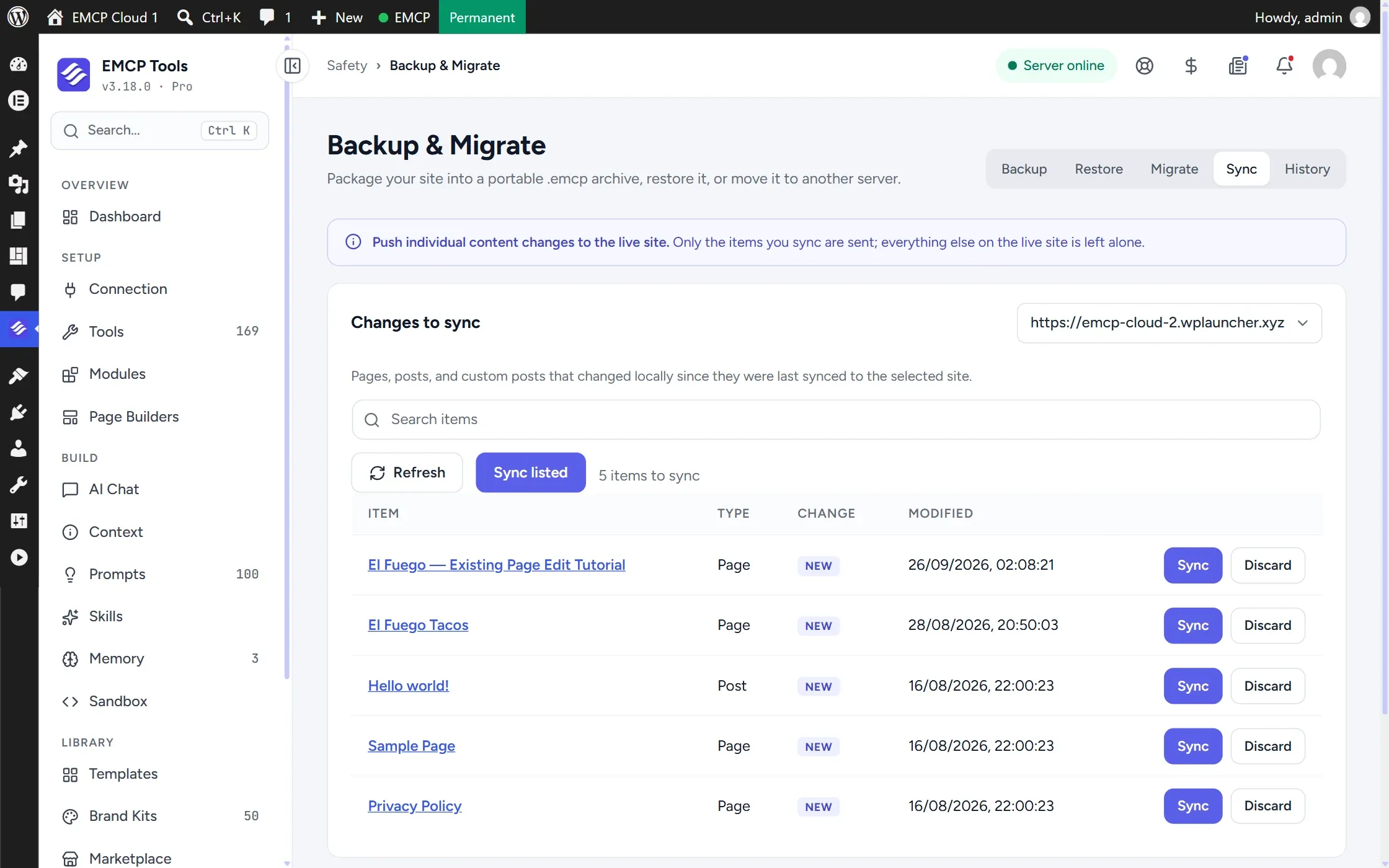Open WordPress Dashboard palette icon
1389x868 pixels.
19,64
